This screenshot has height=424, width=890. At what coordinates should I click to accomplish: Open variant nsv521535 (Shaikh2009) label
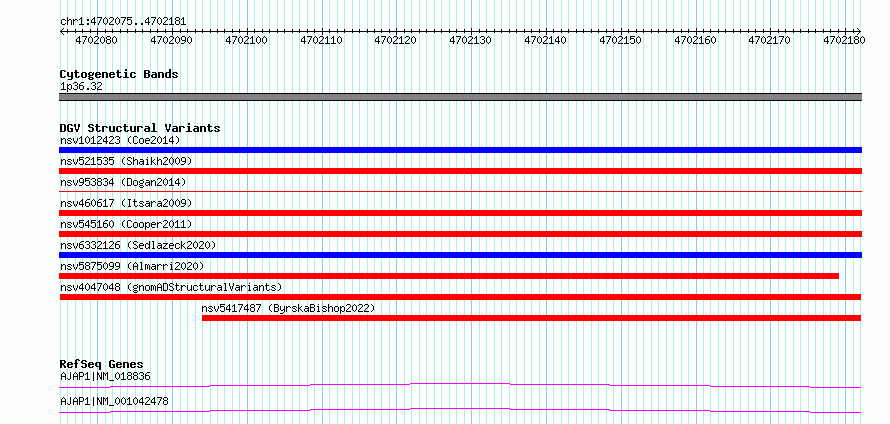[x=126, y=161]
